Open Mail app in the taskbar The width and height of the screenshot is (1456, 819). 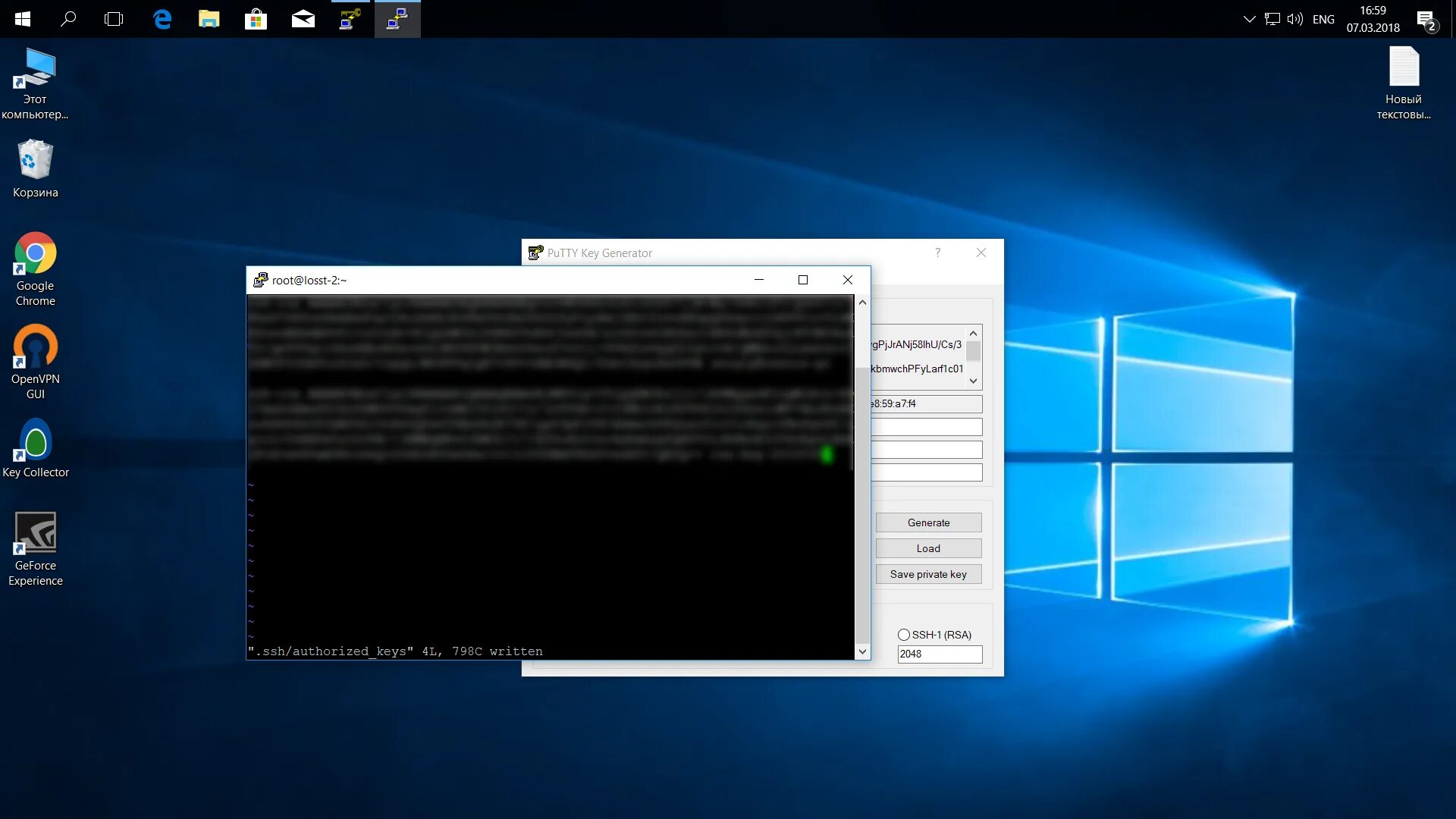[303, 19]
